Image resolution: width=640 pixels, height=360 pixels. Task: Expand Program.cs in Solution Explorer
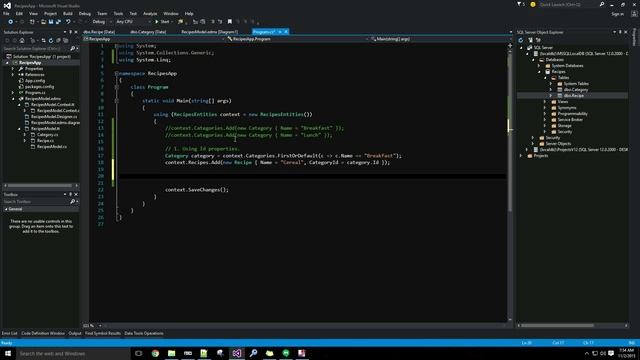[13, 93]
